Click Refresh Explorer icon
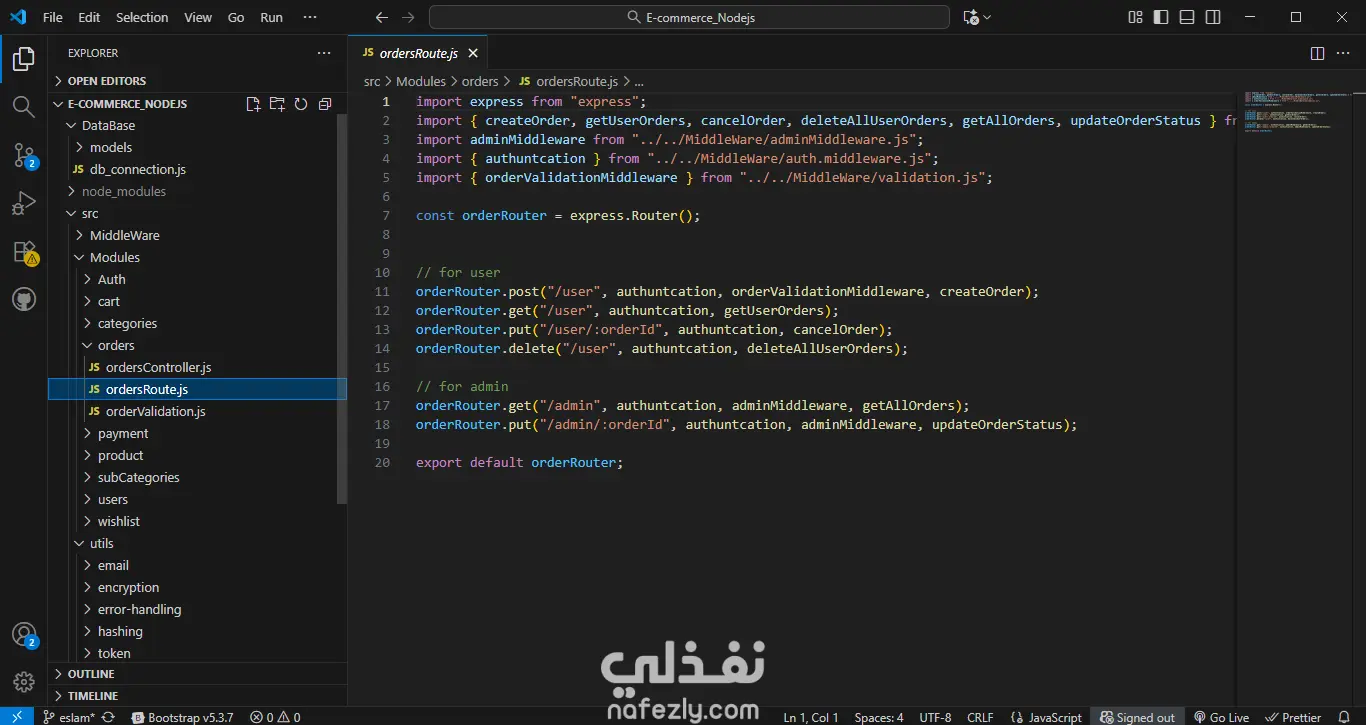 pos(301,104)
